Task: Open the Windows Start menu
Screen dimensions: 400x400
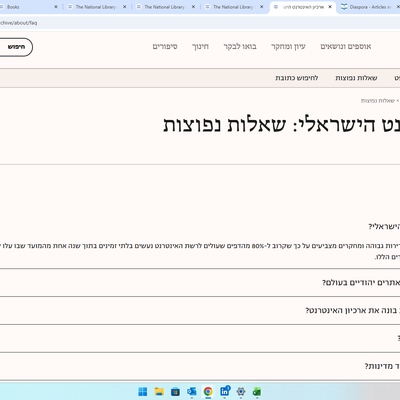Action: pos(143,391)
